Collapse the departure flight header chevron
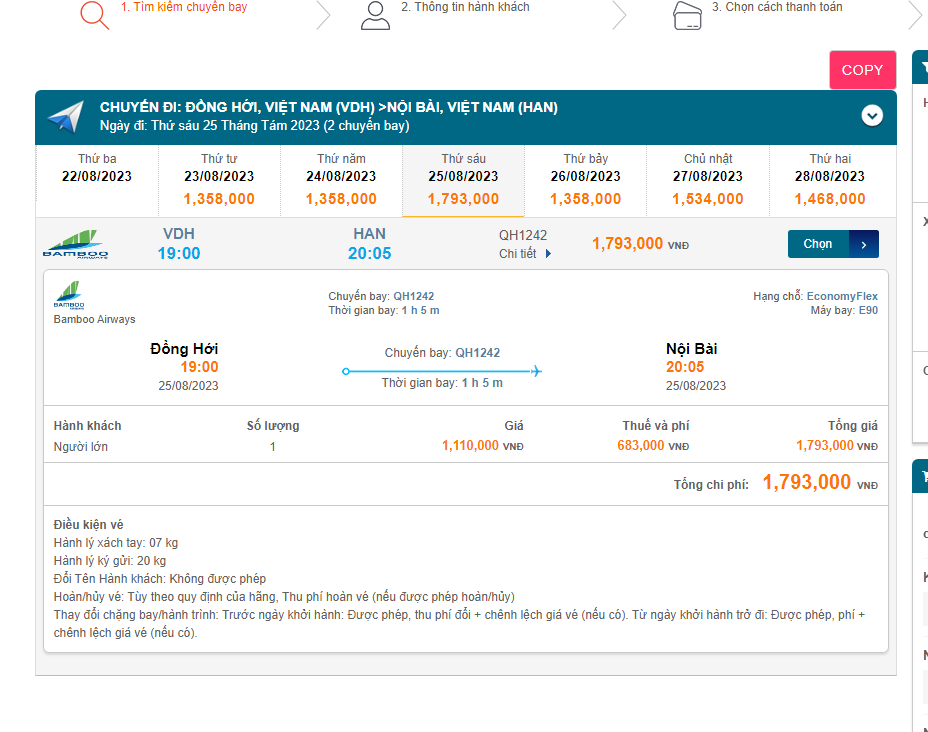 (x=872, y=116)
